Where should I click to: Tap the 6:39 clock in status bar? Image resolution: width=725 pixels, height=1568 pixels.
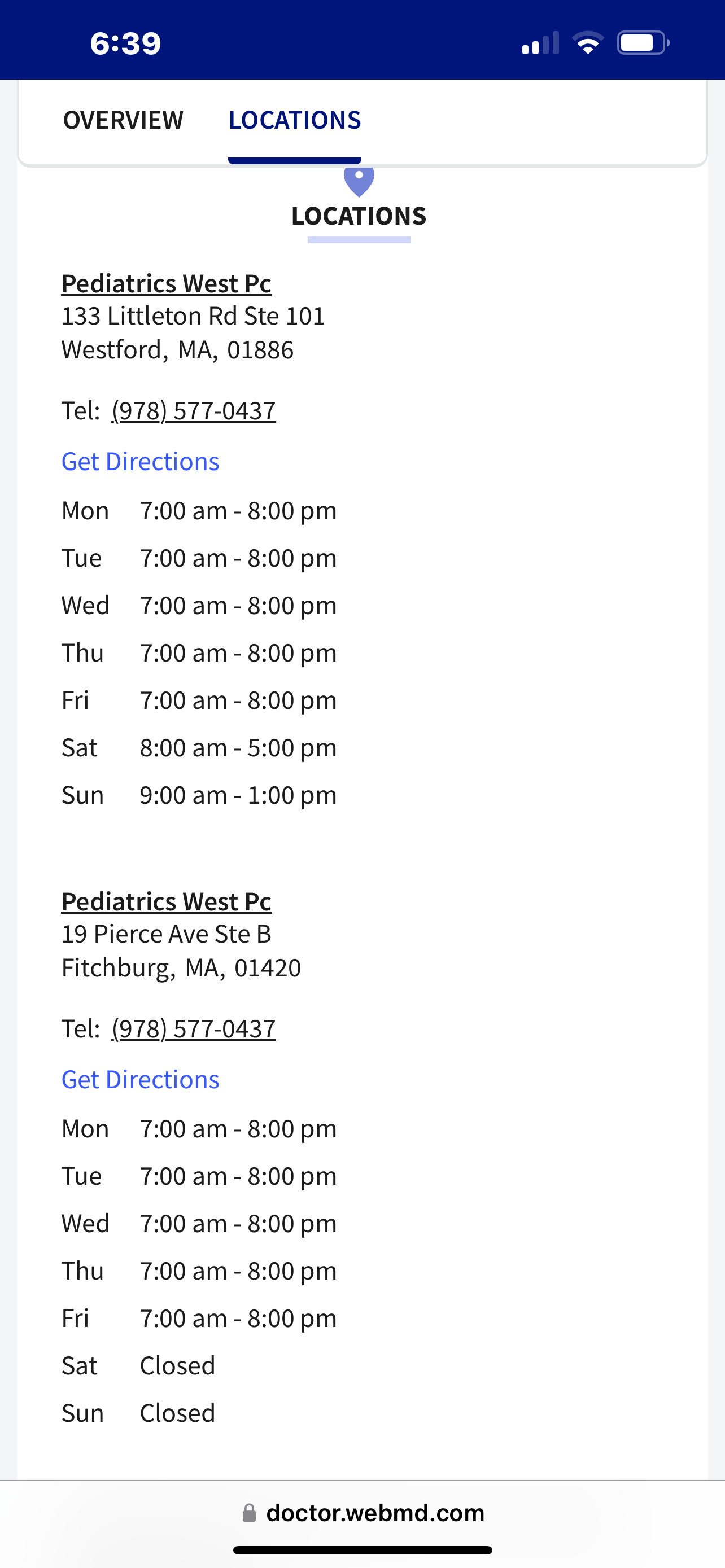pyautogui.click(x=125, y=43)
